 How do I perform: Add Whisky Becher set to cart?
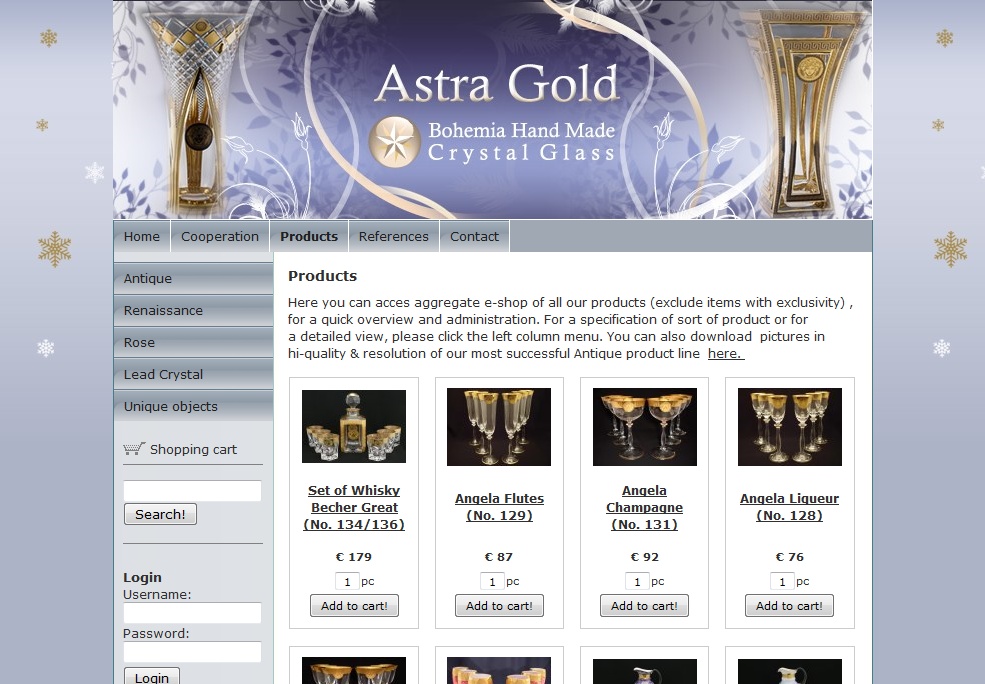[354, 605]
